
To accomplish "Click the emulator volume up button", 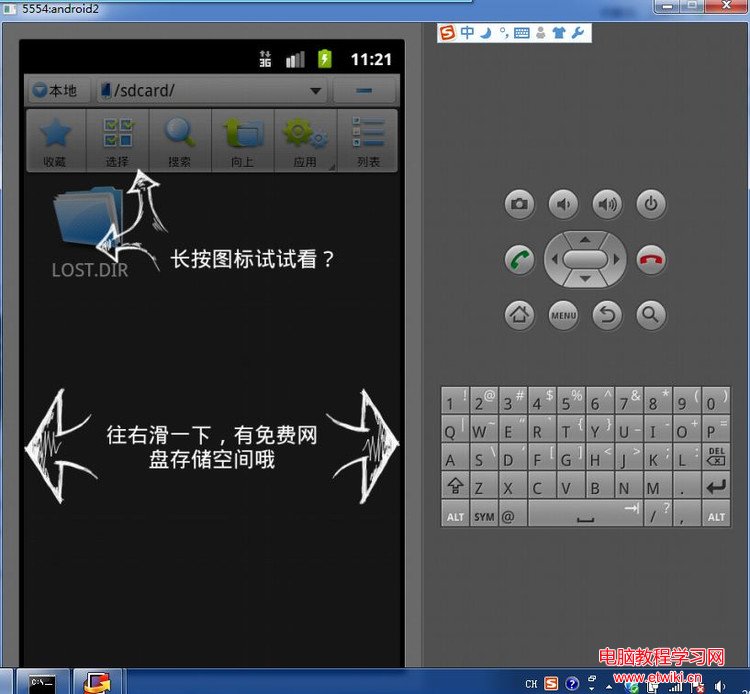I will pyautogui.click(x=607, y=204).
